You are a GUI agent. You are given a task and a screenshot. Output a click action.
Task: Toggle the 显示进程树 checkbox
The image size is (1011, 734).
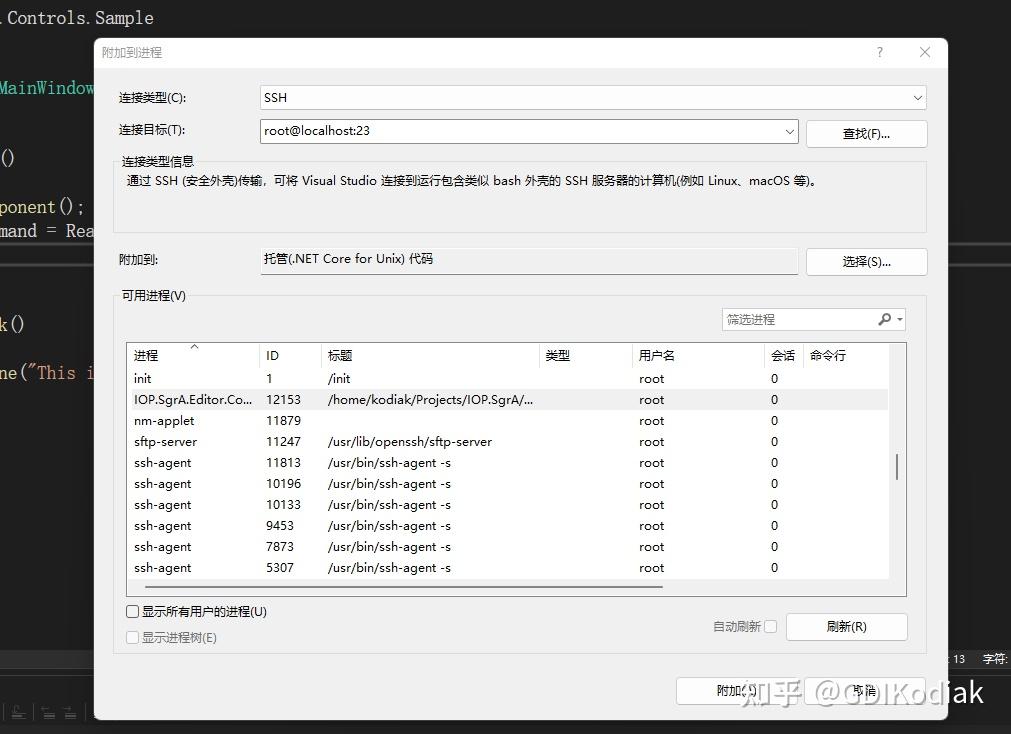(x=132, y=637)
